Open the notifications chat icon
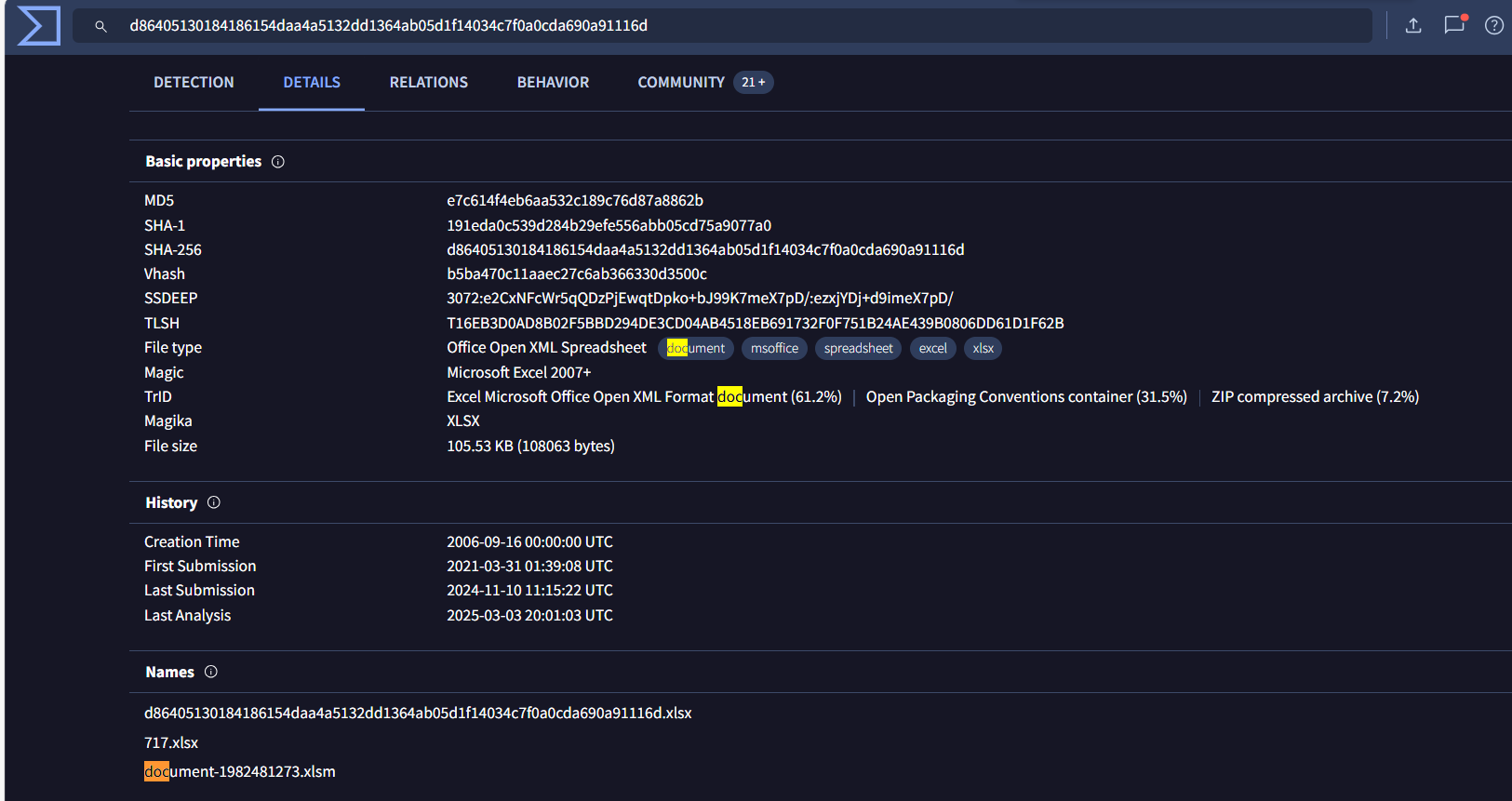 click(1454, 25)
